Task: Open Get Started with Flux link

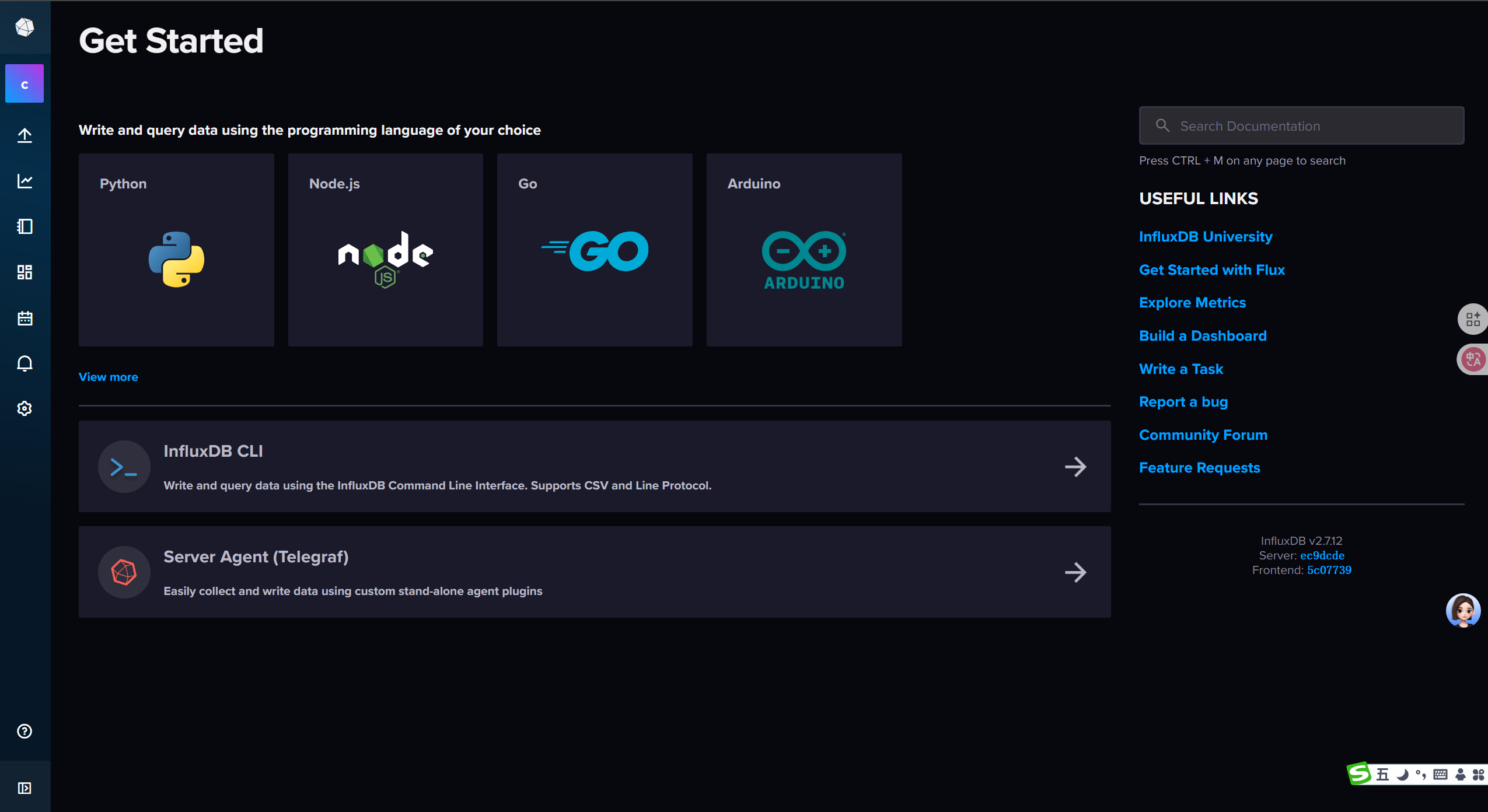Action: 1212,269
